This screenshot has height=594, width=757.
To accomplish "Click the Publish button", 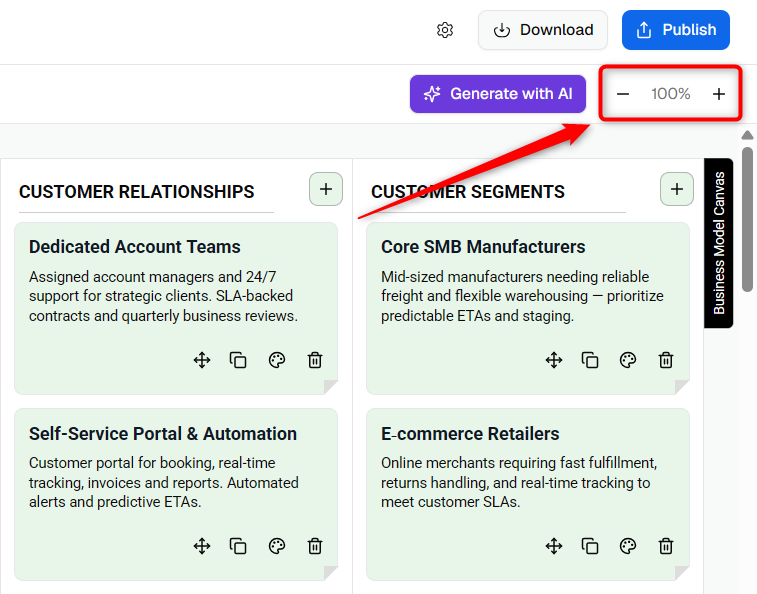I will pyautogui.click(x=675, y=30).
